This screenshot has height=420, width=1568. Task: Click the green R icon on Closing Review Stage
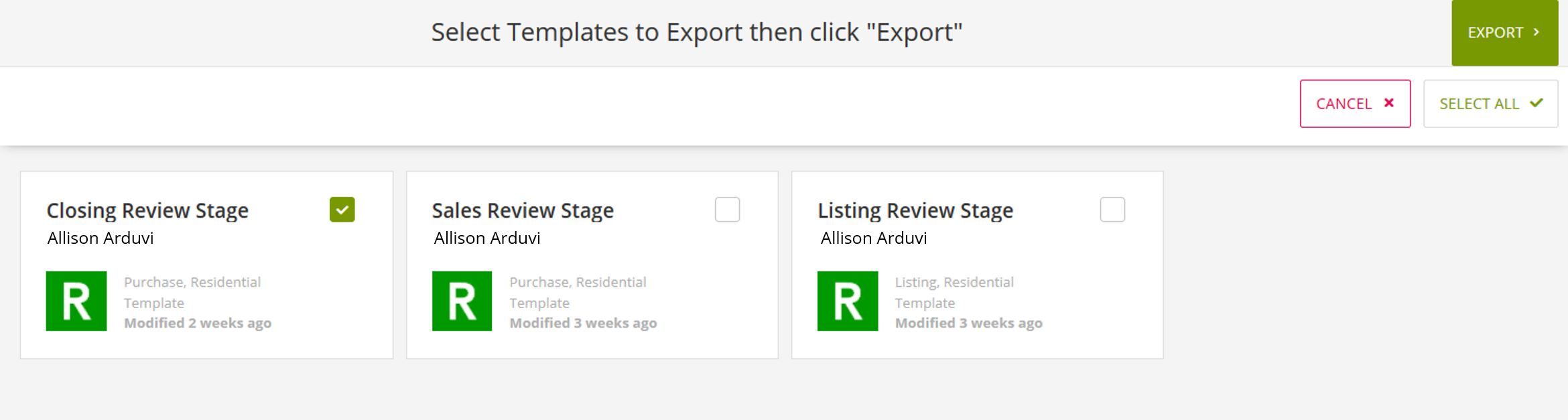click(x=76, y=301)
